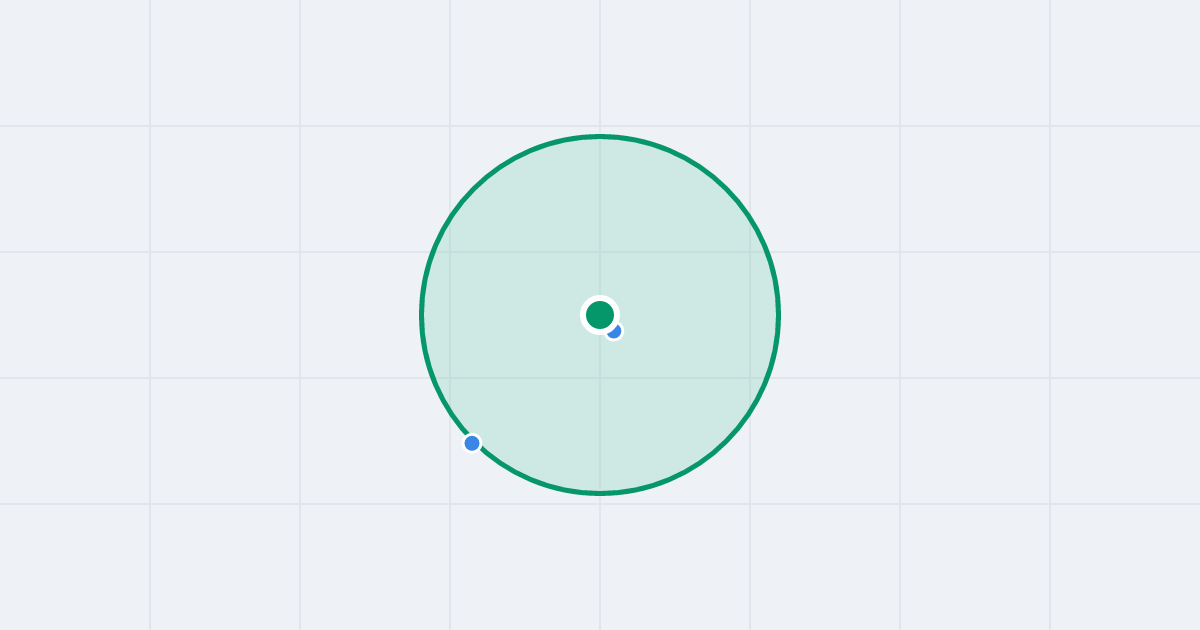This screenshot has width=1200, height=630.
Task: Click the empty grid background left of the circle
Action: [x=225, y=315]
